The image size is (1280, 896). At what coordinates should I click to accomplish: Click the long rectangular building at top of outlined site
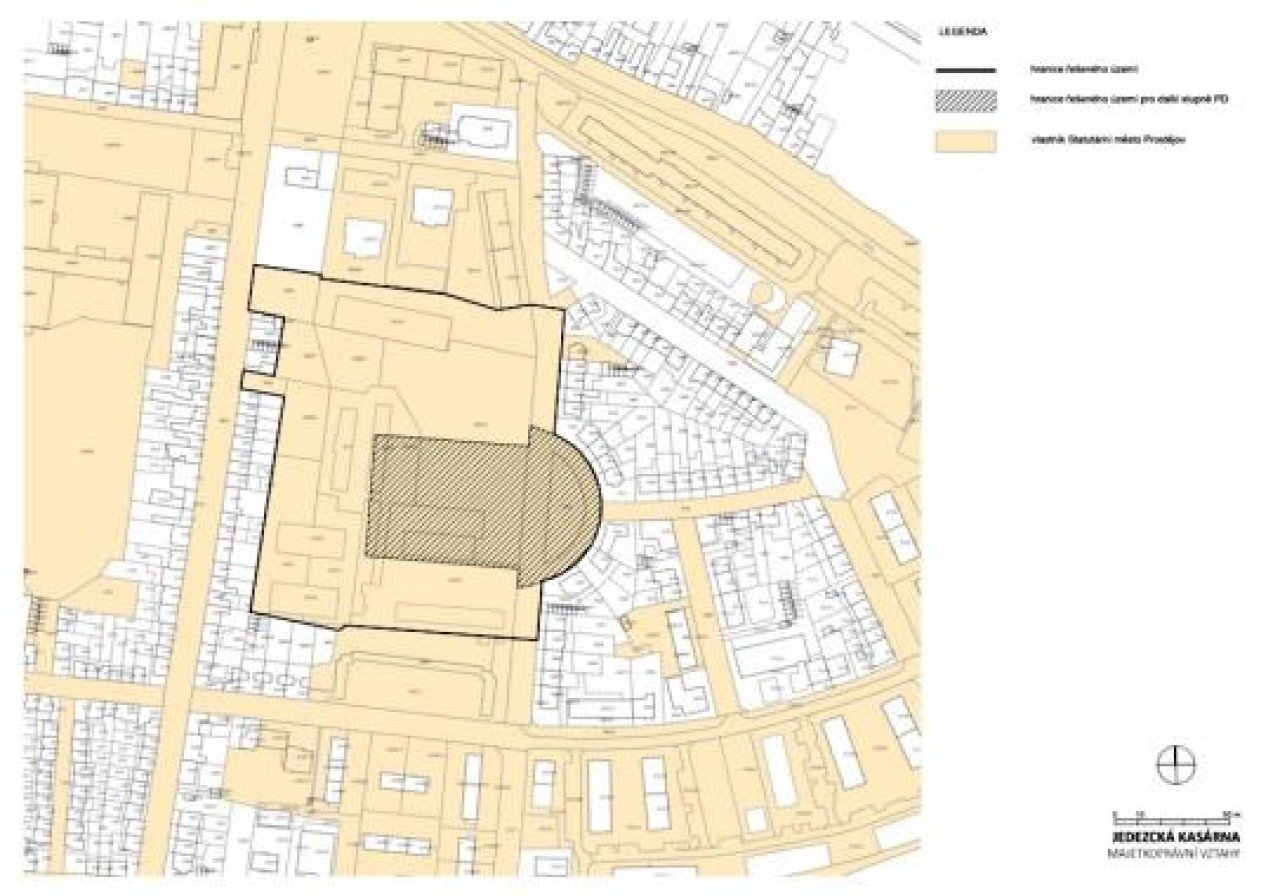(390, 320)
